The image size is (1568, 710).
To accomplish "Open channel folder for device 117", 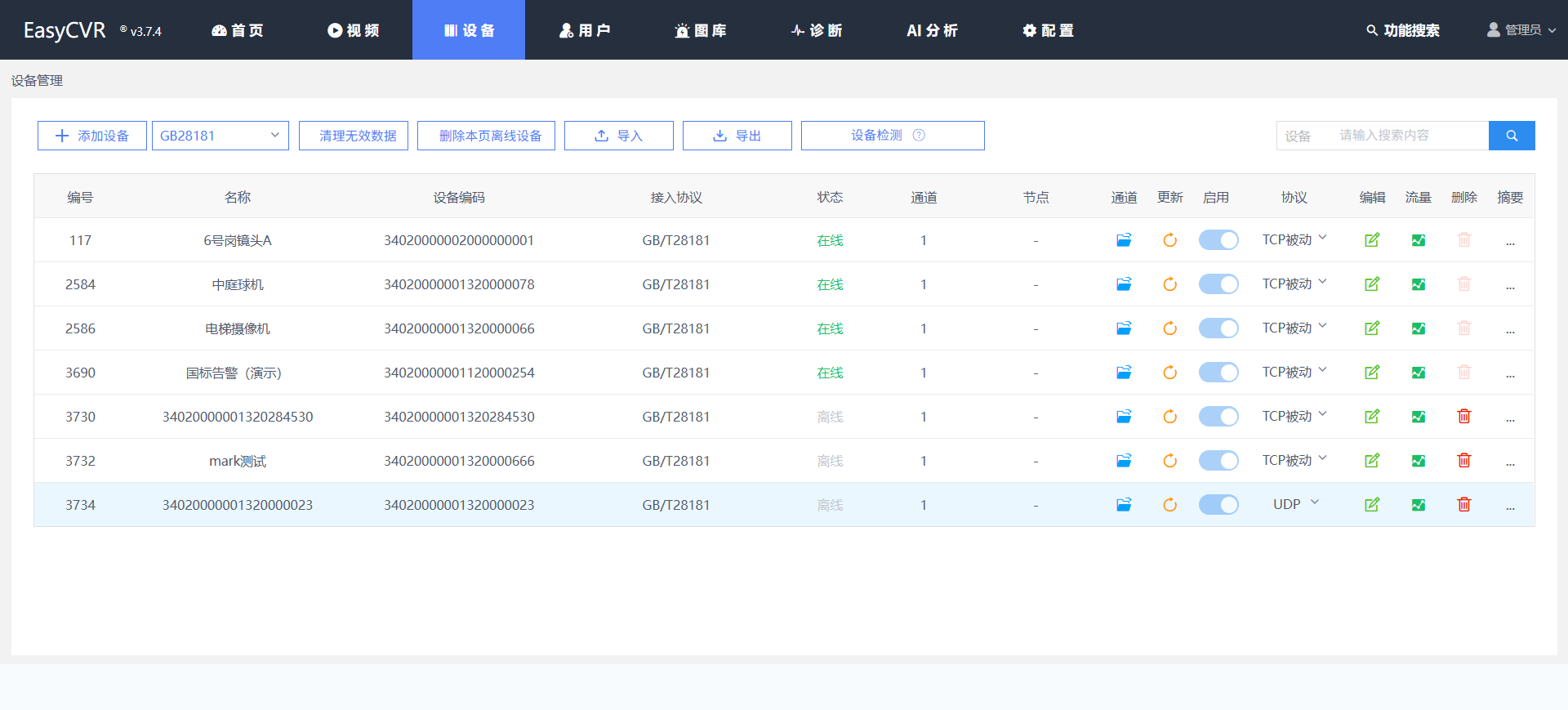I will tap(1124, 240).
